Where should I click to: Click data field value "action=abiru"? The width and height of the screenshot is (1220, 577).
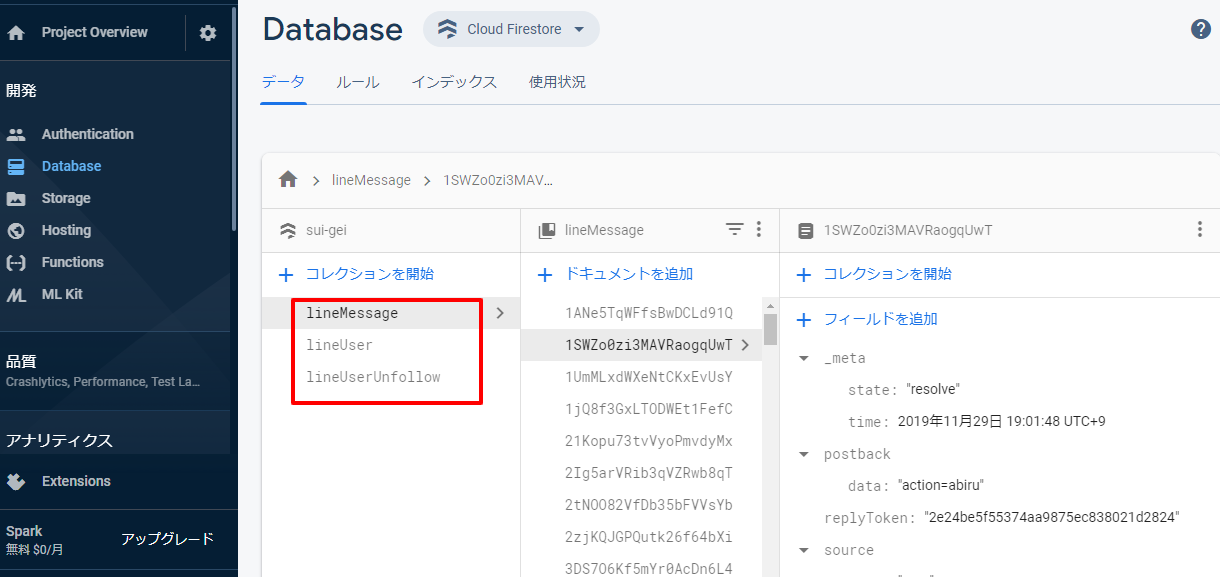pos(940,486)
